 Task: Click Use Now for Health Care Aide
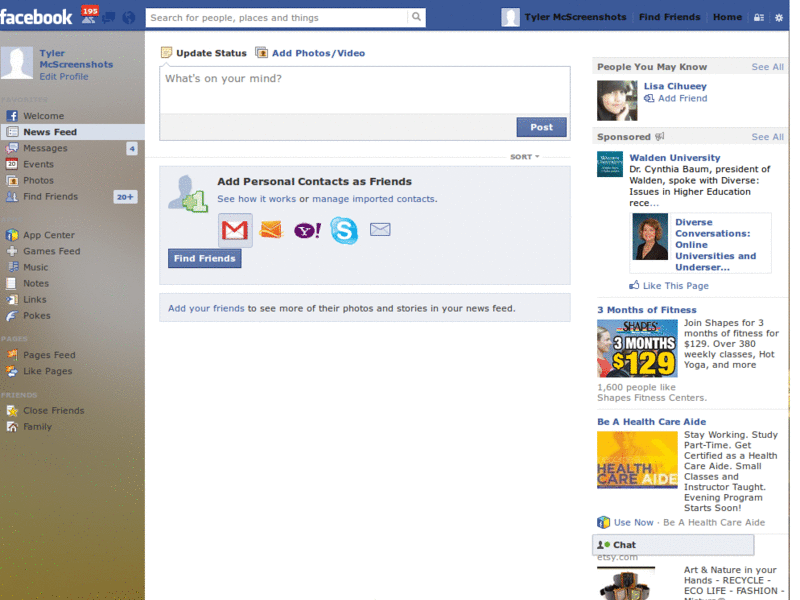[x=633, y=522]
